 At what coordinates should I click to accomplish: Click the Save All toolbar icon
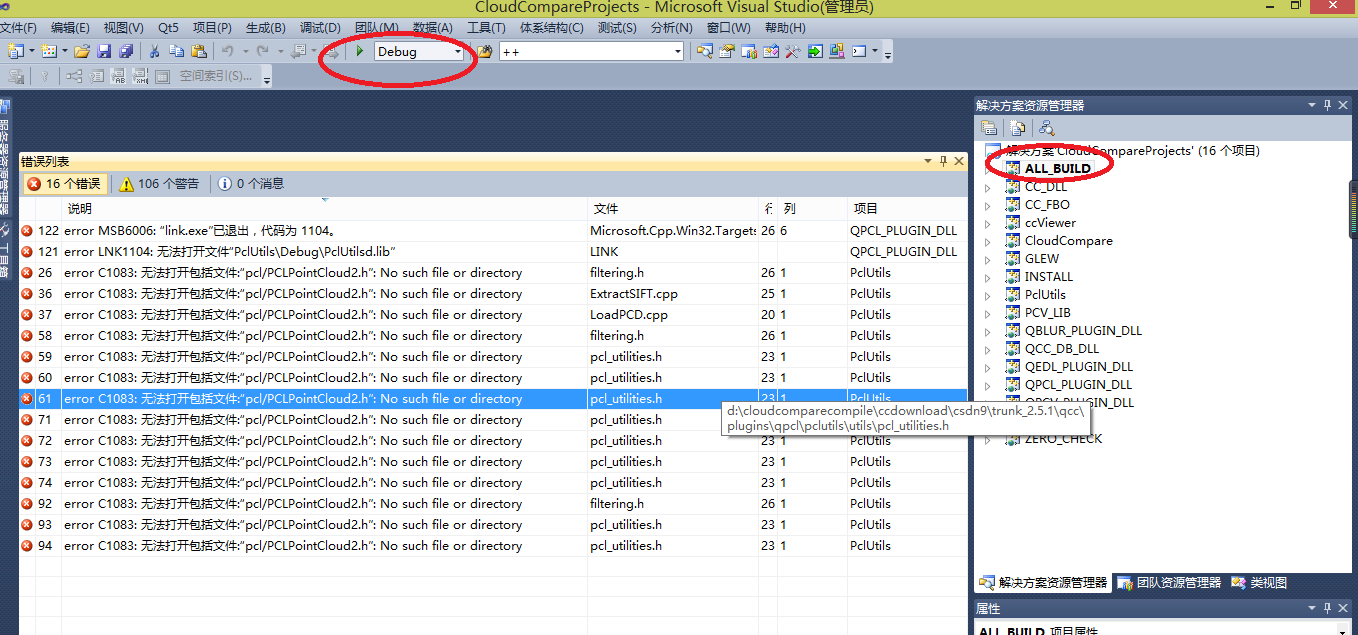(x=126, y=51)
